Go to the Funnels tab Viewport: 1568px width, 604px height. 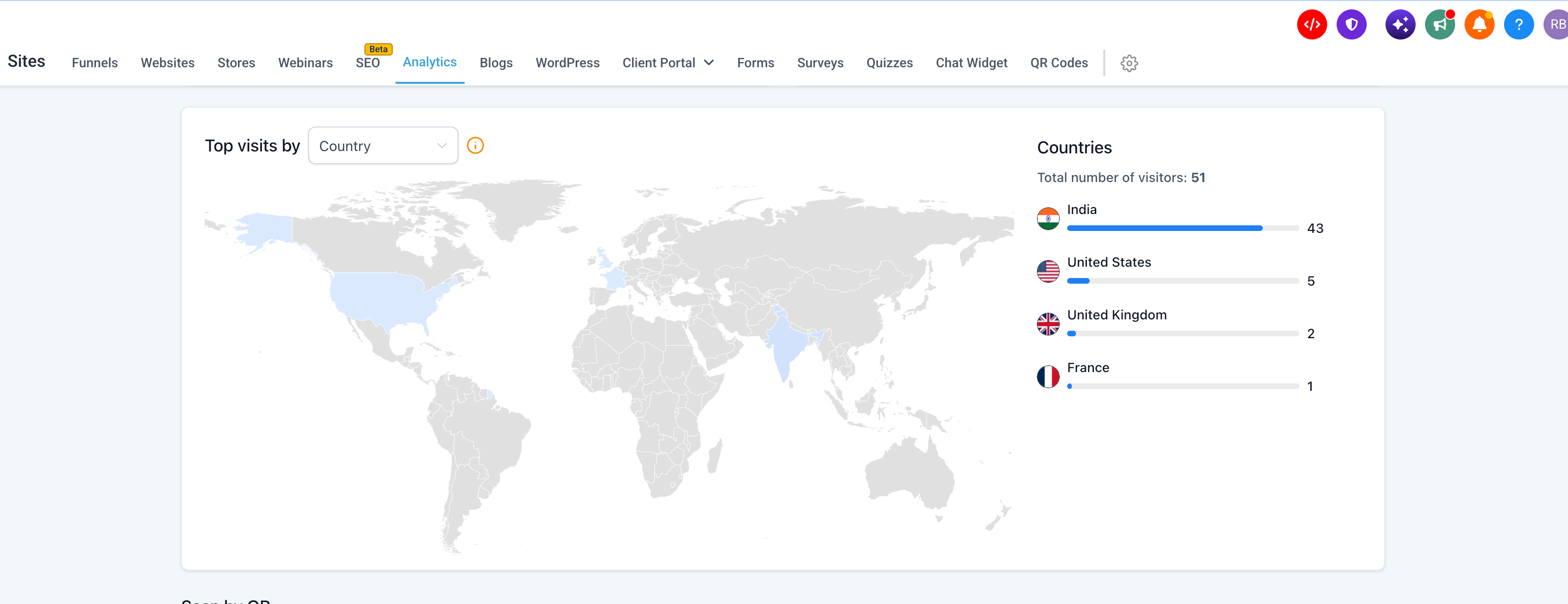(x=95, y=63)
